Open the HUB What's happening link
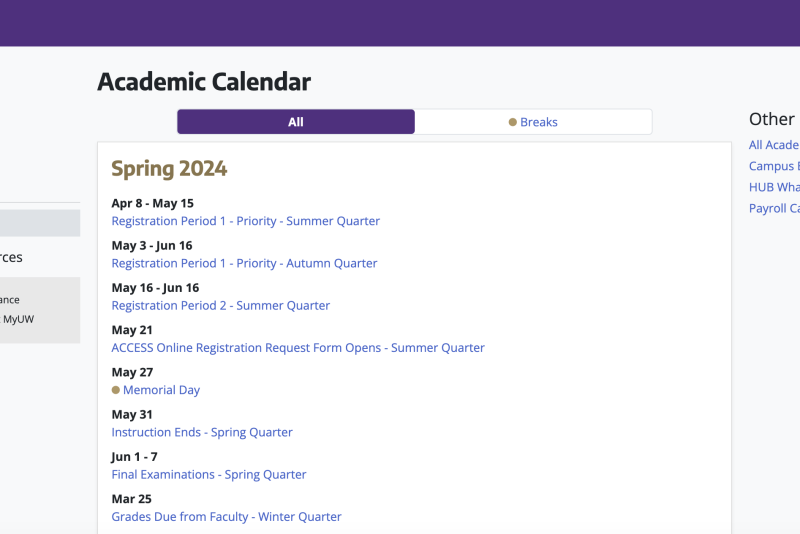The width and height of the screenshot is (800, 534). 774,187
